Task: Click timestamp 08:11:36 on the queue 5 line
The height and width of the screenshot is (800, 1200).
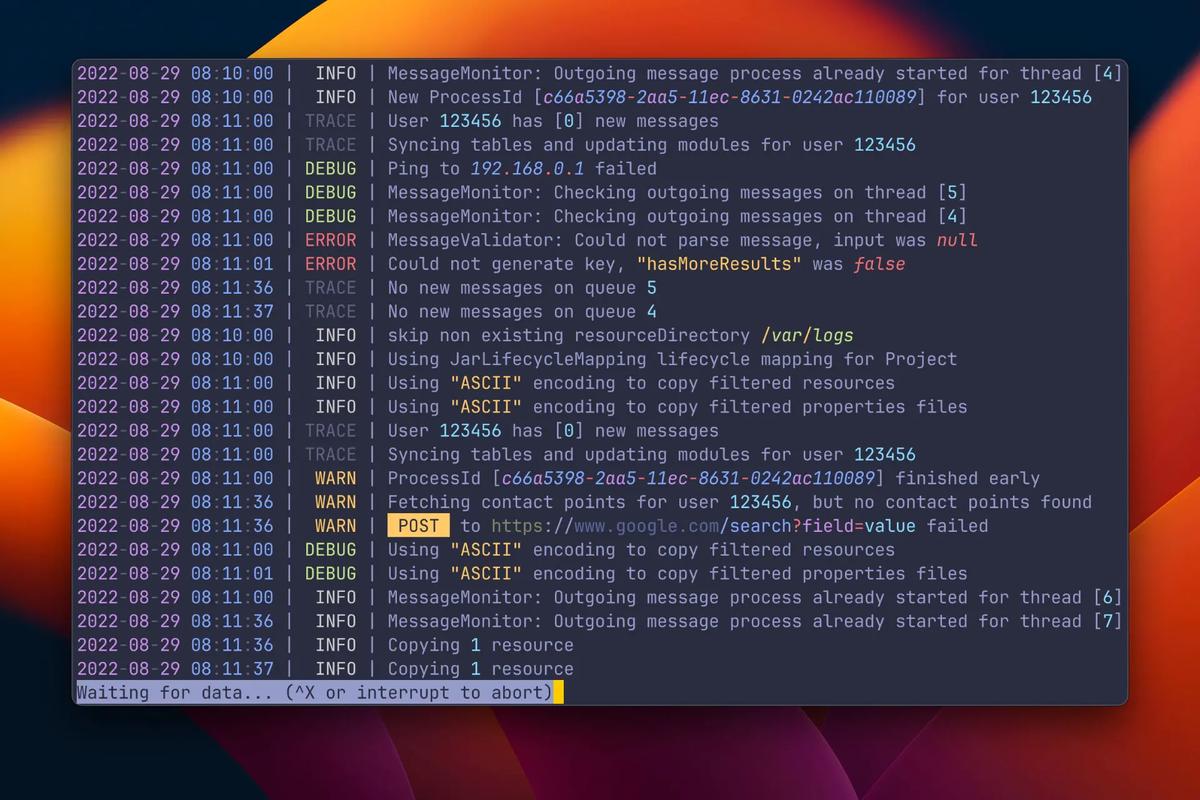Action: [232, 288]
